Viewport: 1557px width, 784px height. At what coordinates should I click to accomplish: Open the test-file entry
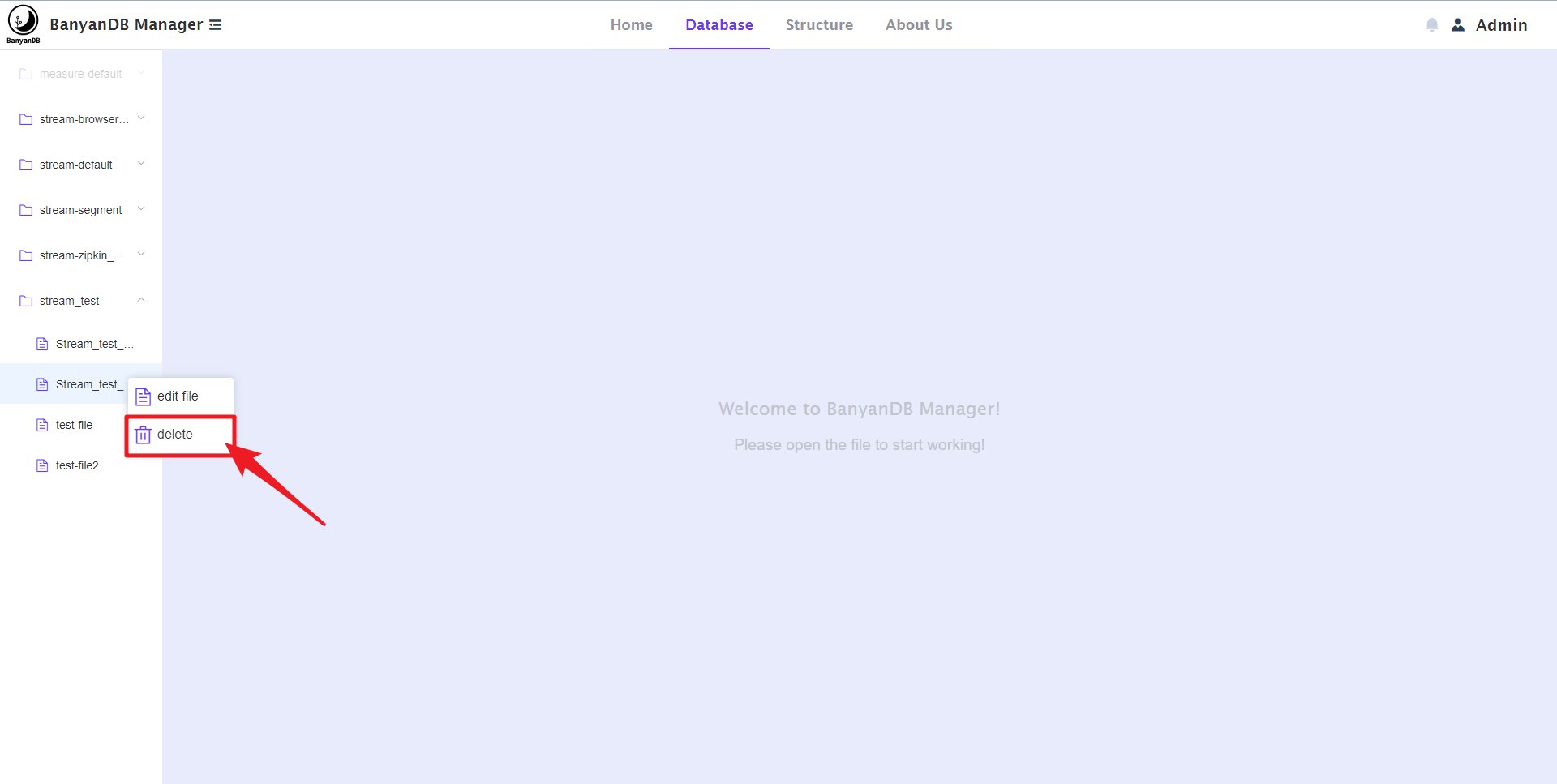74,425
